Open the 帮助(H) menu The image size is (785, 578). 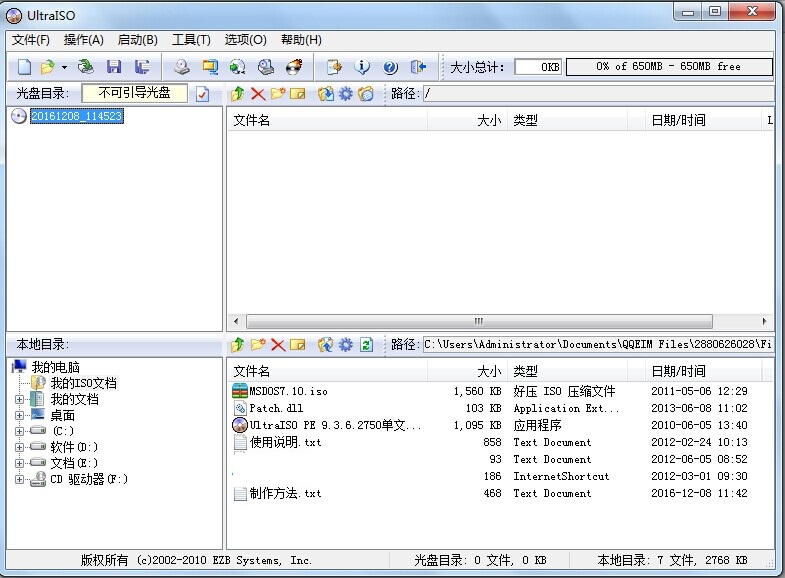[301, 40]
